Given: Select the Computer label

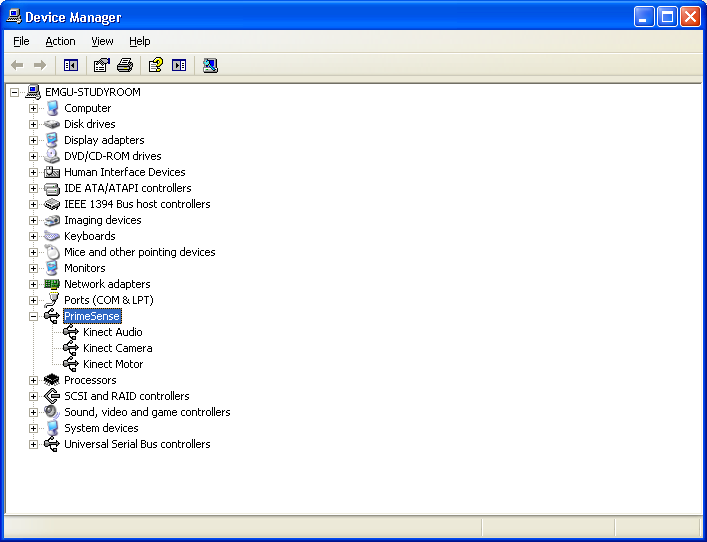Looking at the screenshot, I should coord(87,108).
